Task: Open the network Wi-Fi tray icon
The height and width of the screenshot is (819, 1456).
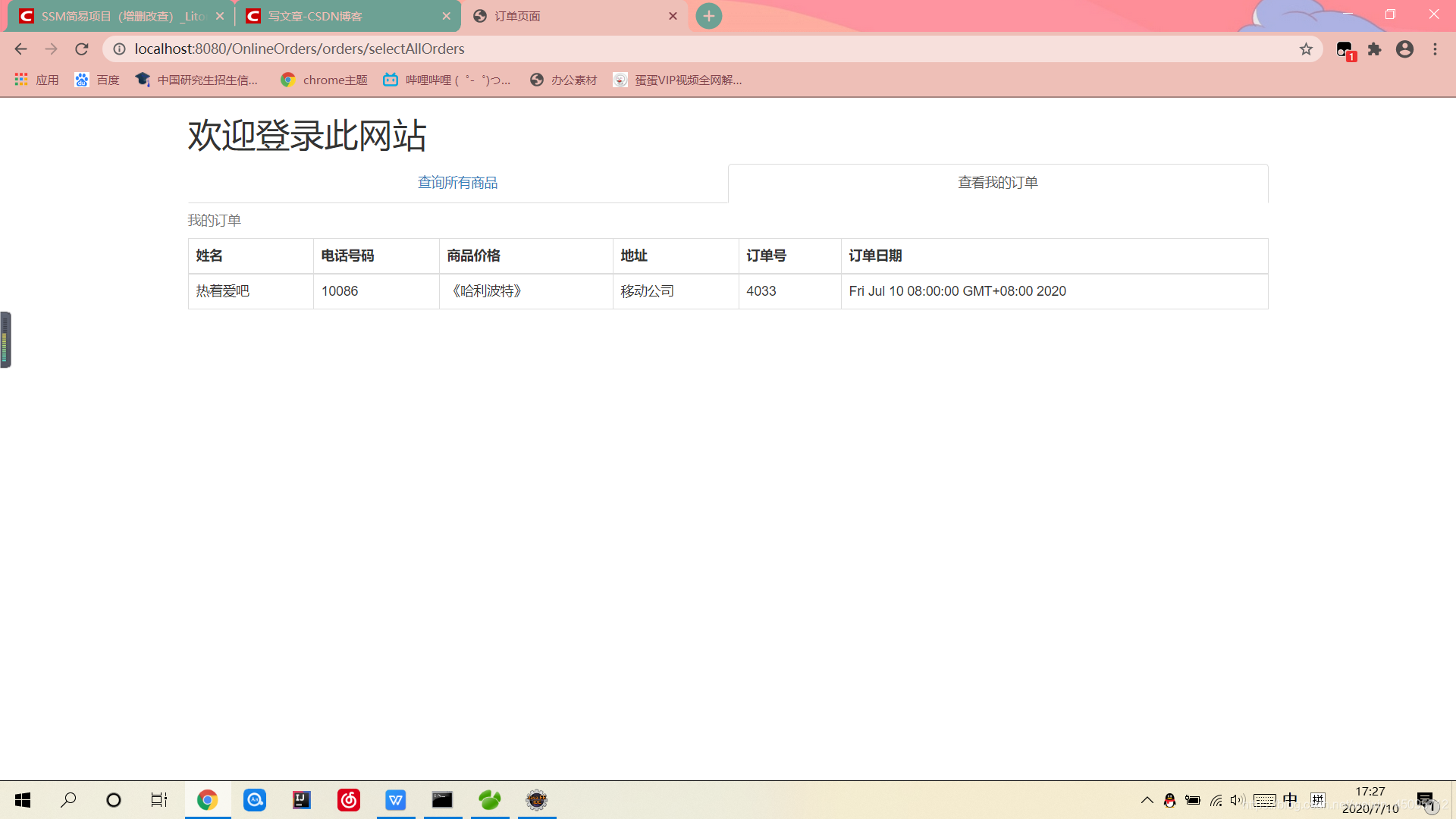Action: coord(1216,800)
